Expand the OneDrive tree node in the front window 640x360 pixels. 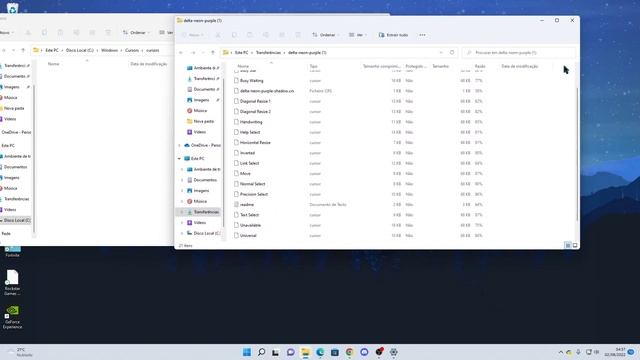[180, 145]
